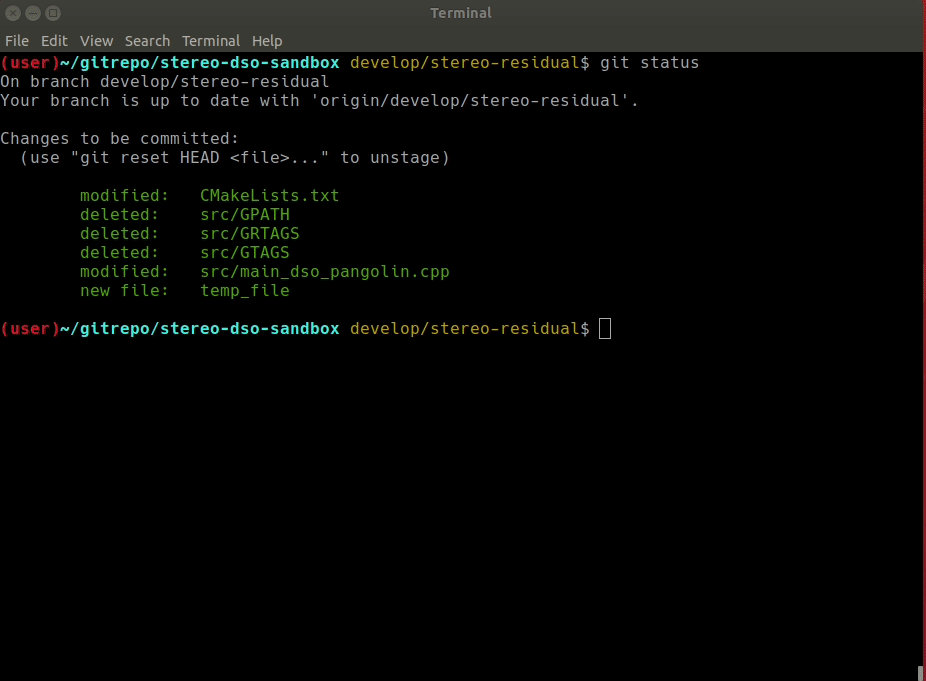Screen dimensions: 926x681
Task: Click the terminal scrollbar handle
Action: pyautogui.click(x=920, y=673)
